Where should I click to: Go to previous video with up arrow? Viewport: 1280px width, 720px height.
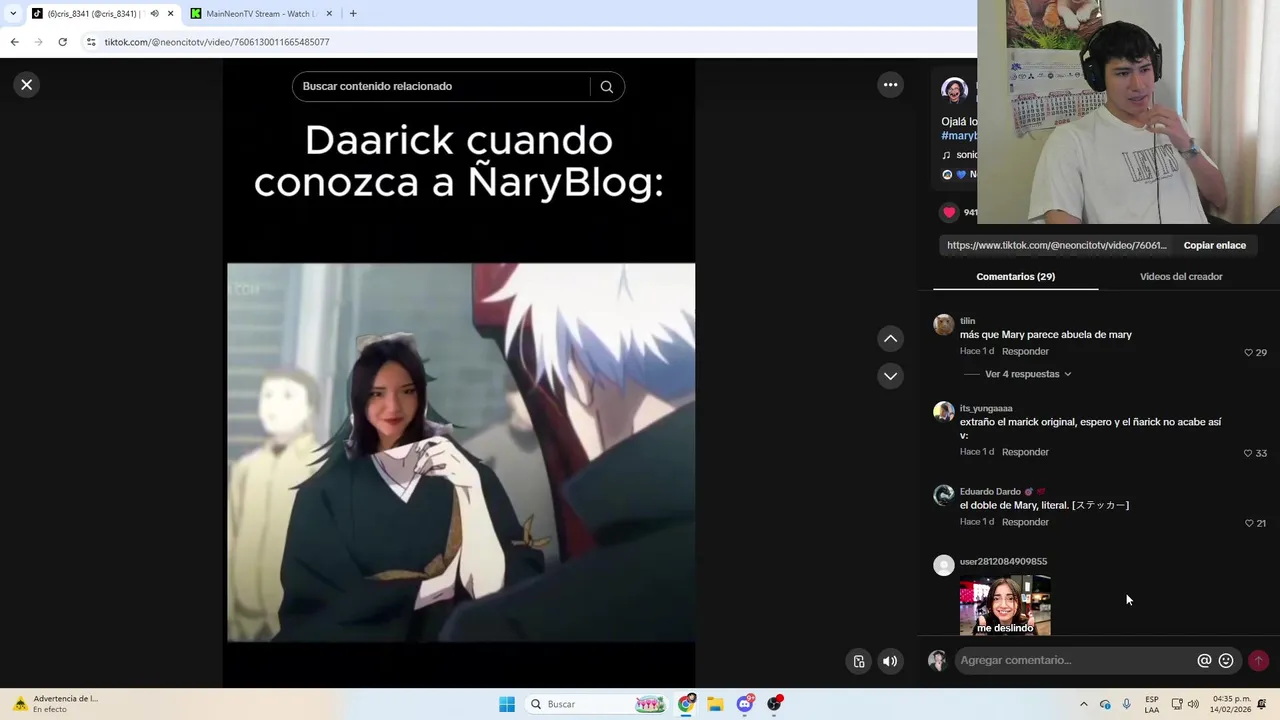pyautogui.click(x=890, y=339)
